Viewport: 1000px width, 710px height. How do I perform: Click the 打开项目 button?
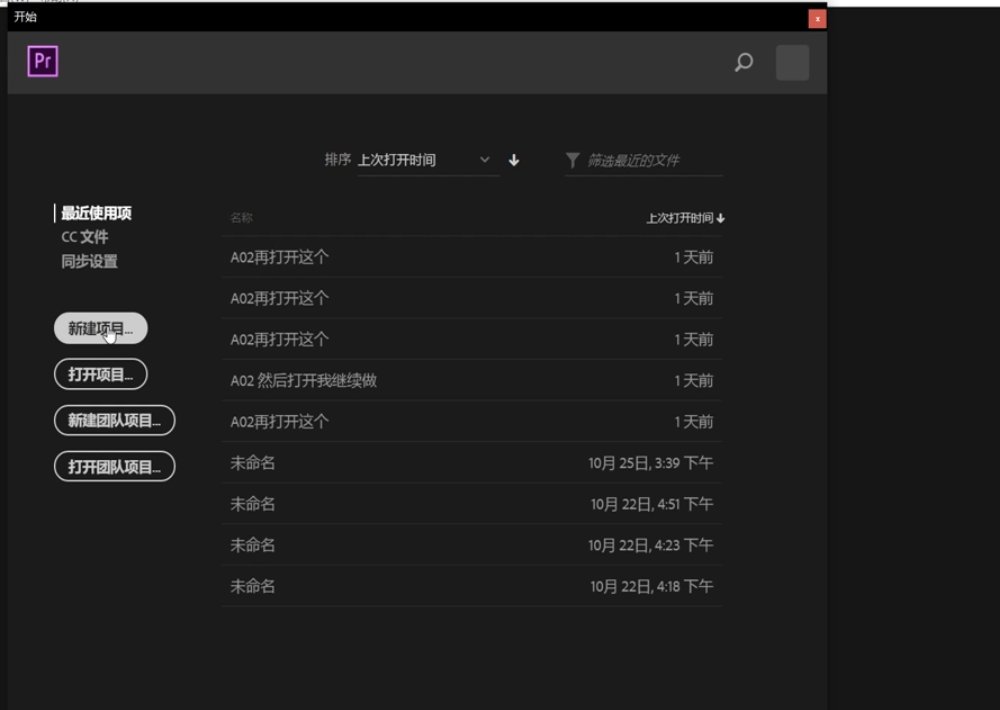click(x=99, y=373)
